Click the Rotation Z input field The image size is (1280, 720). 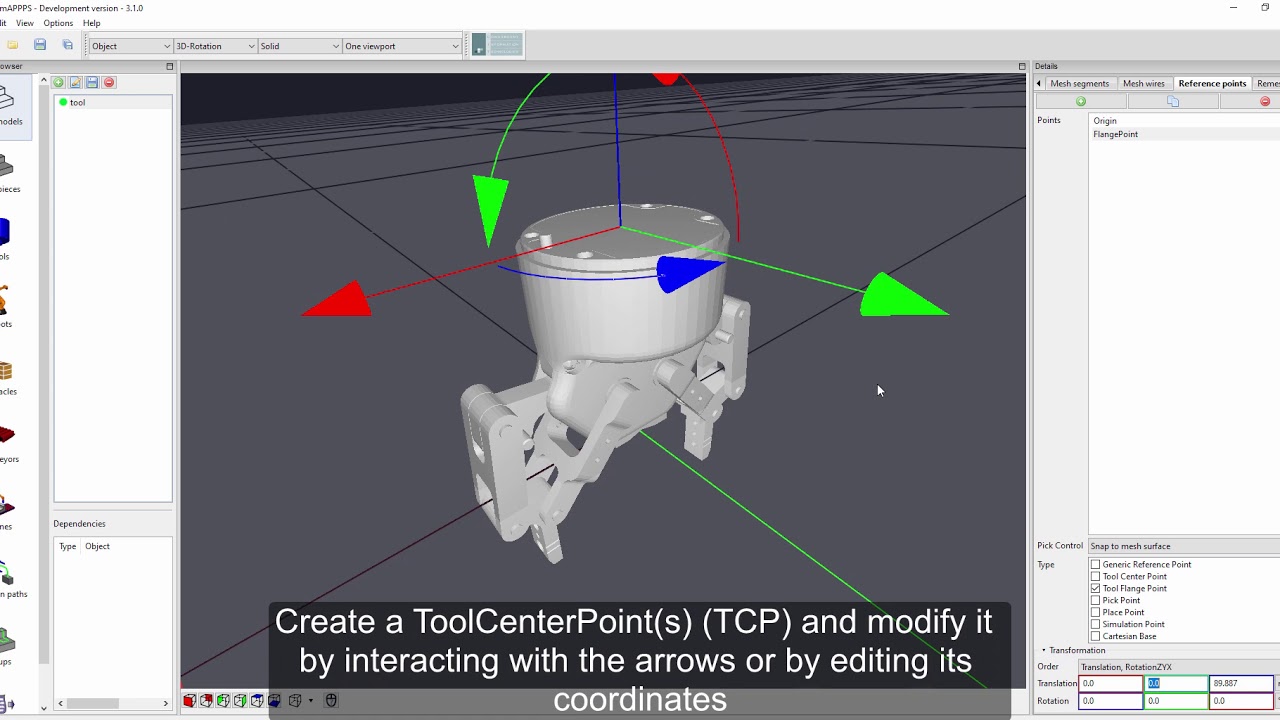tap(1241, 701)
